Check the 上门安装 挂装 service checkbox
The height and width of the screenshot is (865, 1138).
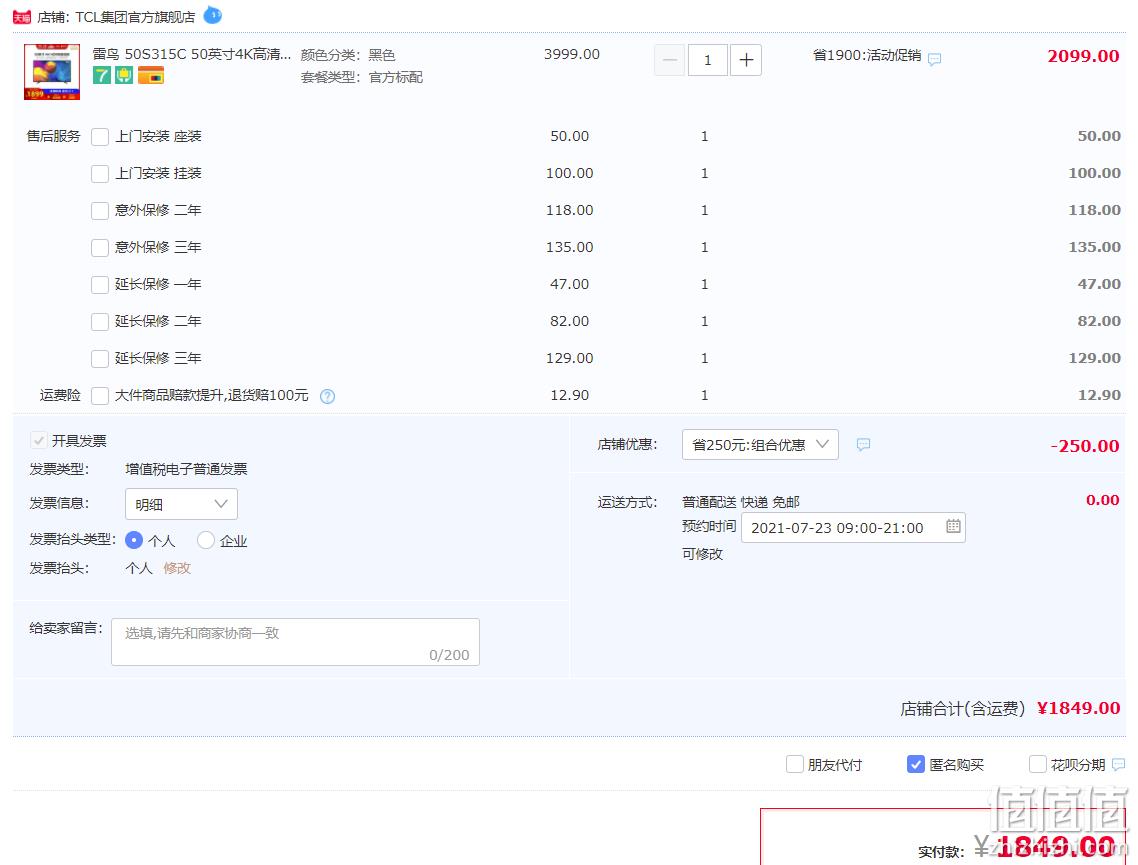tap(100, 173)
